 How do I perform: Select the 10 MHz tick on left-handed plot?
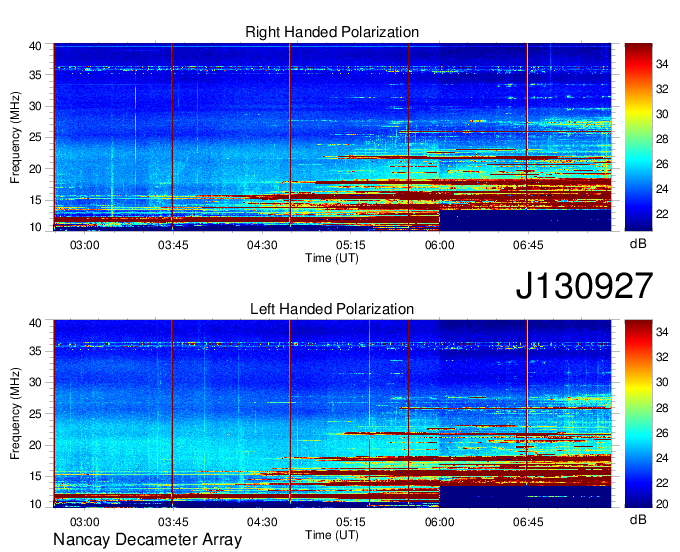[35, 504]
